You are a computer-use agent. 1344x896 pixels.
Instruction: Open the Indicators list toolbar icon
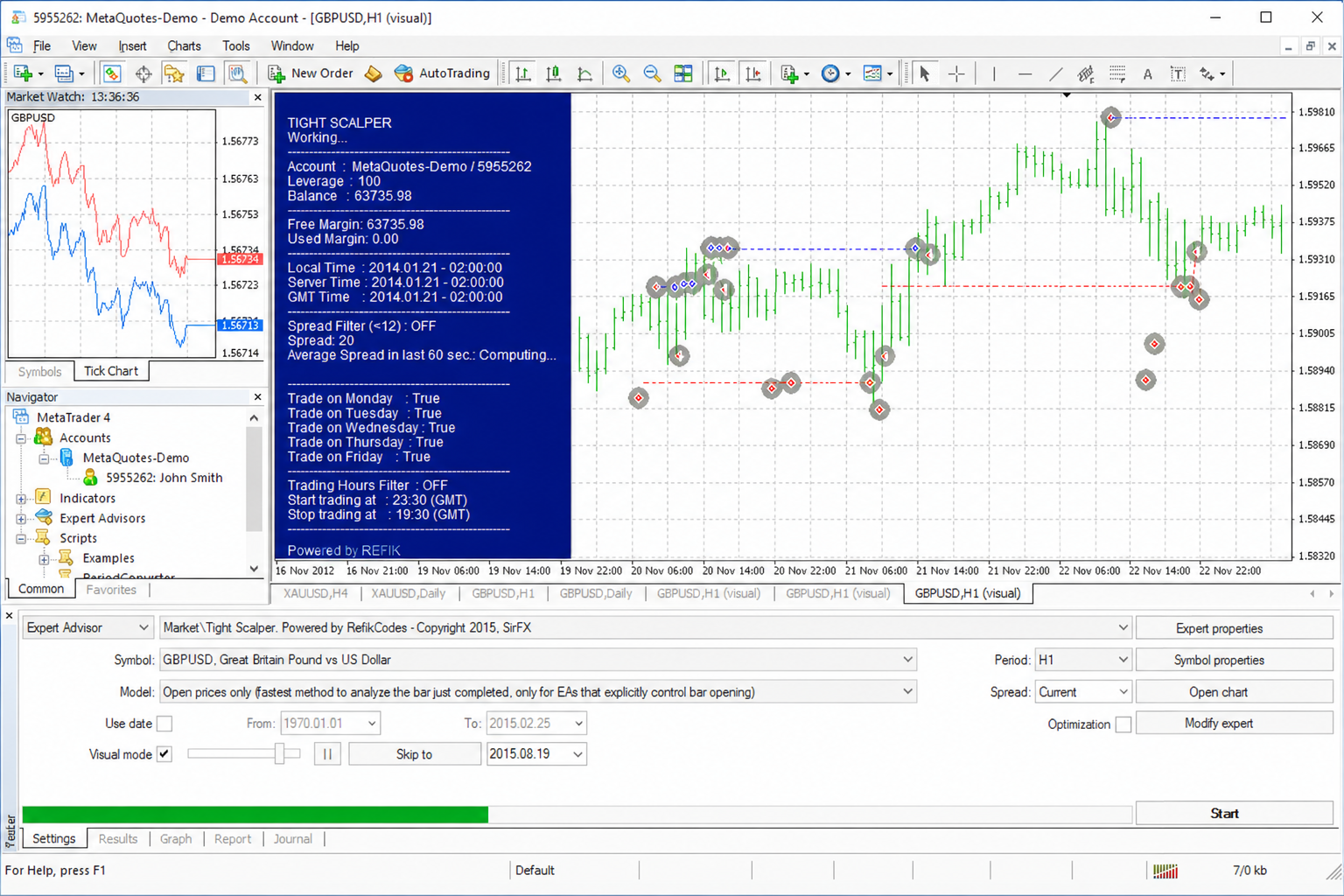coord(790,73)
